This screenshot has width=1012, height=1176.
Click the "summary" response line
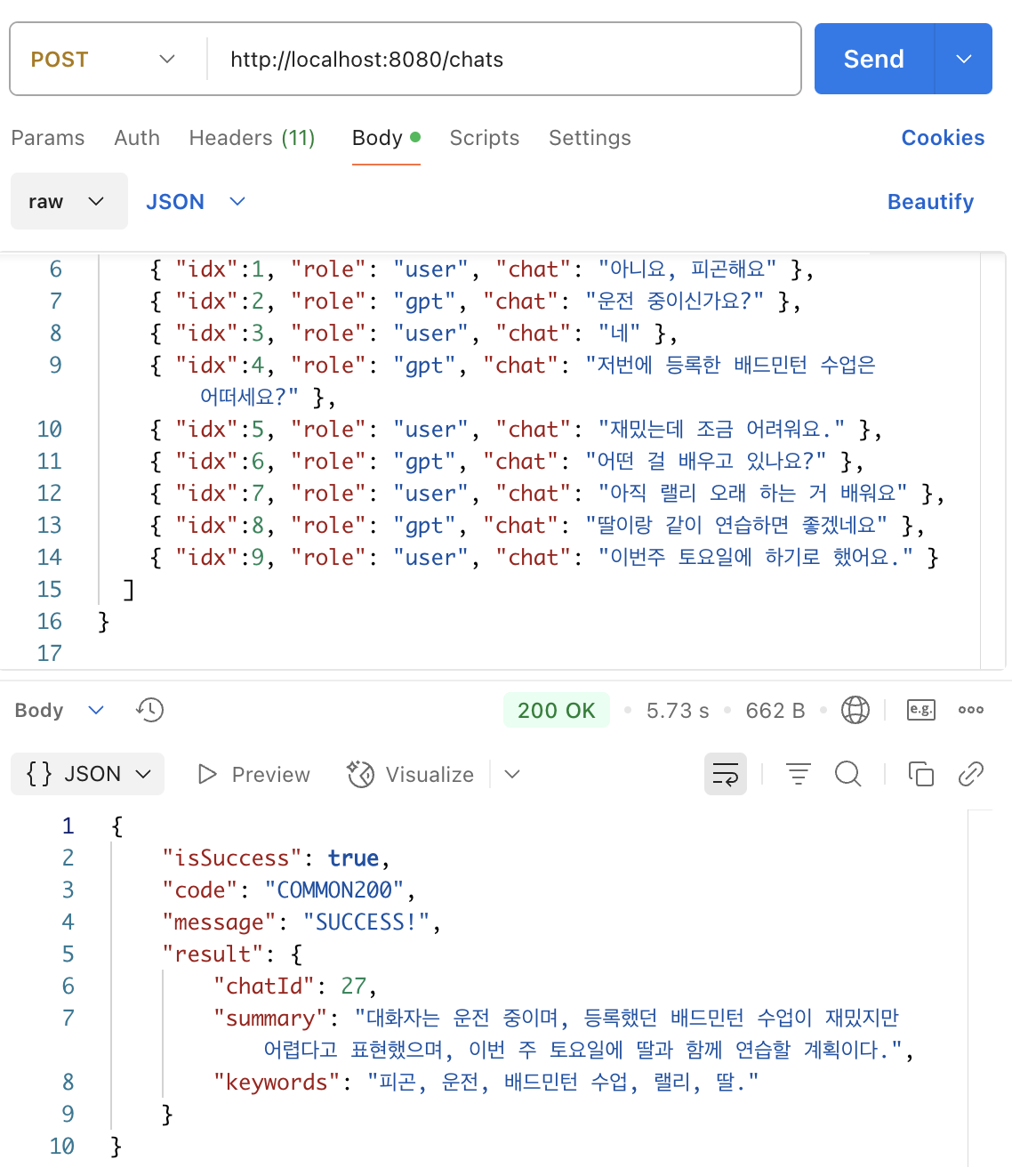coord(564,1035)
